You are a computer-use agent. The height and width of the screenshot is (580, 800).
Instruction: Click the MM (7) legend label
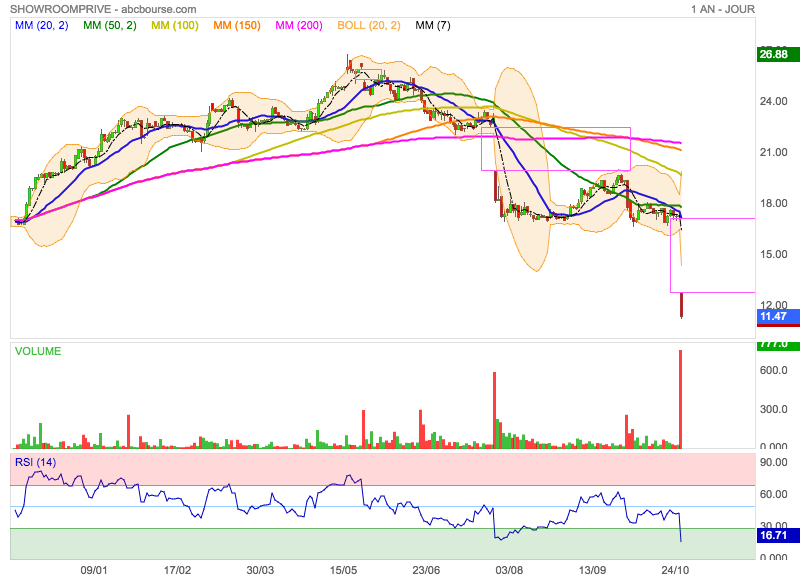click(x=433, y=25)
